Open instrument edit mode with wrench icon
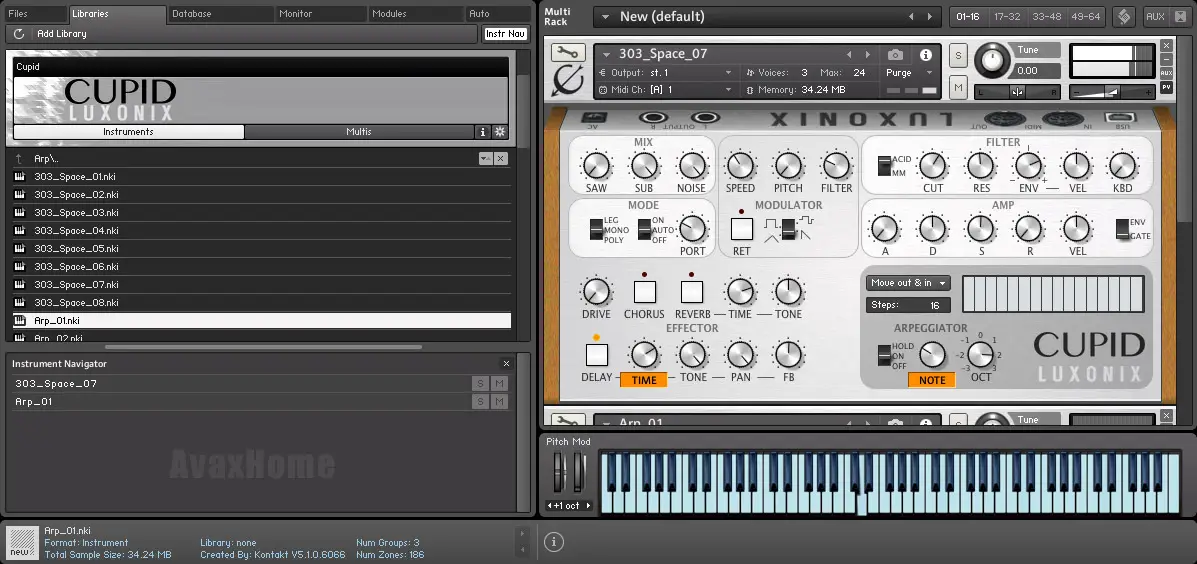Screen dimensions: 1197x564 pyautogui.click(x=568, y=52)
